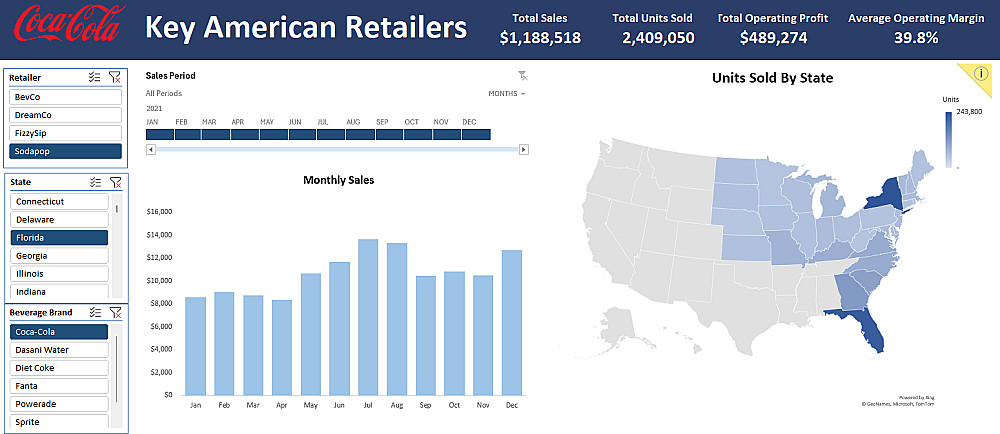Toggle the Florida state filter

(59, 238)
